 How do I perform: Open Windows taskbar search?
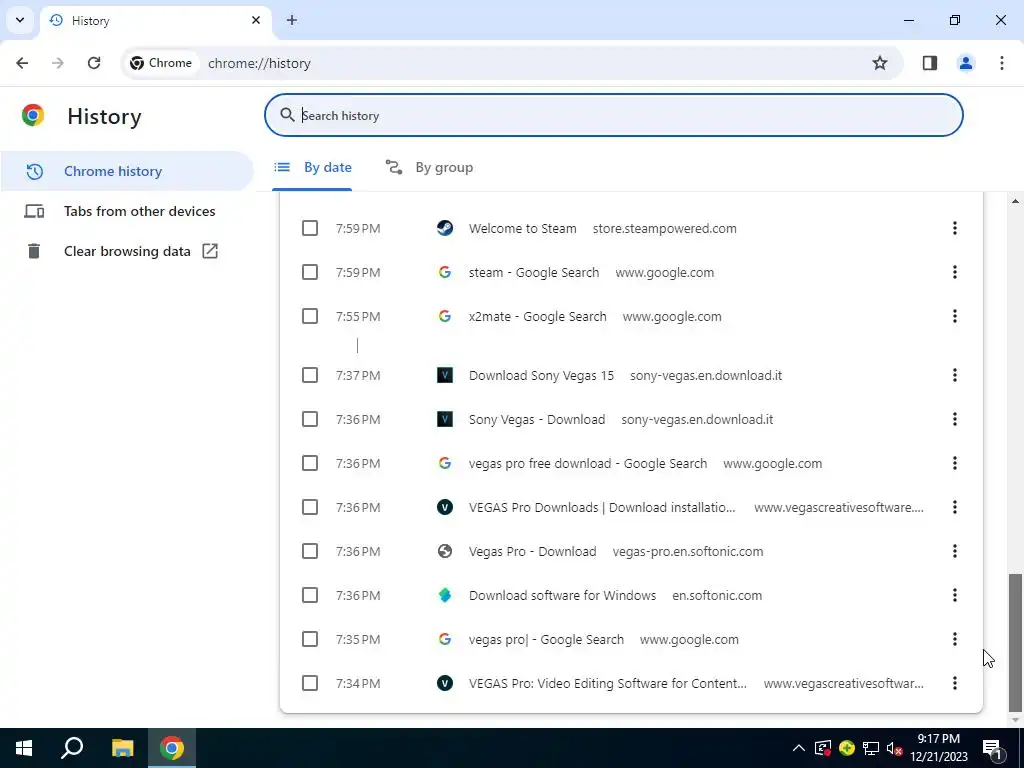[72, 748]
